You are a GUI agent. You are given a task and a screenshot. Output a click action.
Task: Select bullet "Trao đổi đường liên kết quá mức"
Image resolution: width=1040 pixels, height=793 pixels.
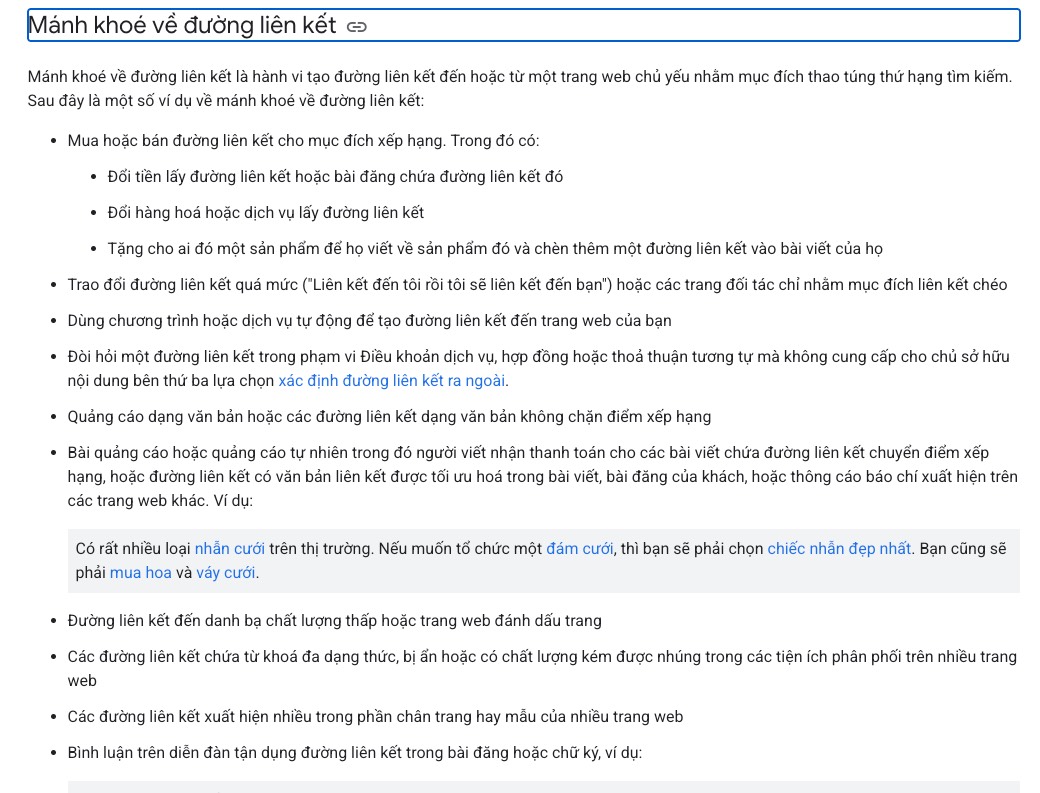[x=537, y=284]
